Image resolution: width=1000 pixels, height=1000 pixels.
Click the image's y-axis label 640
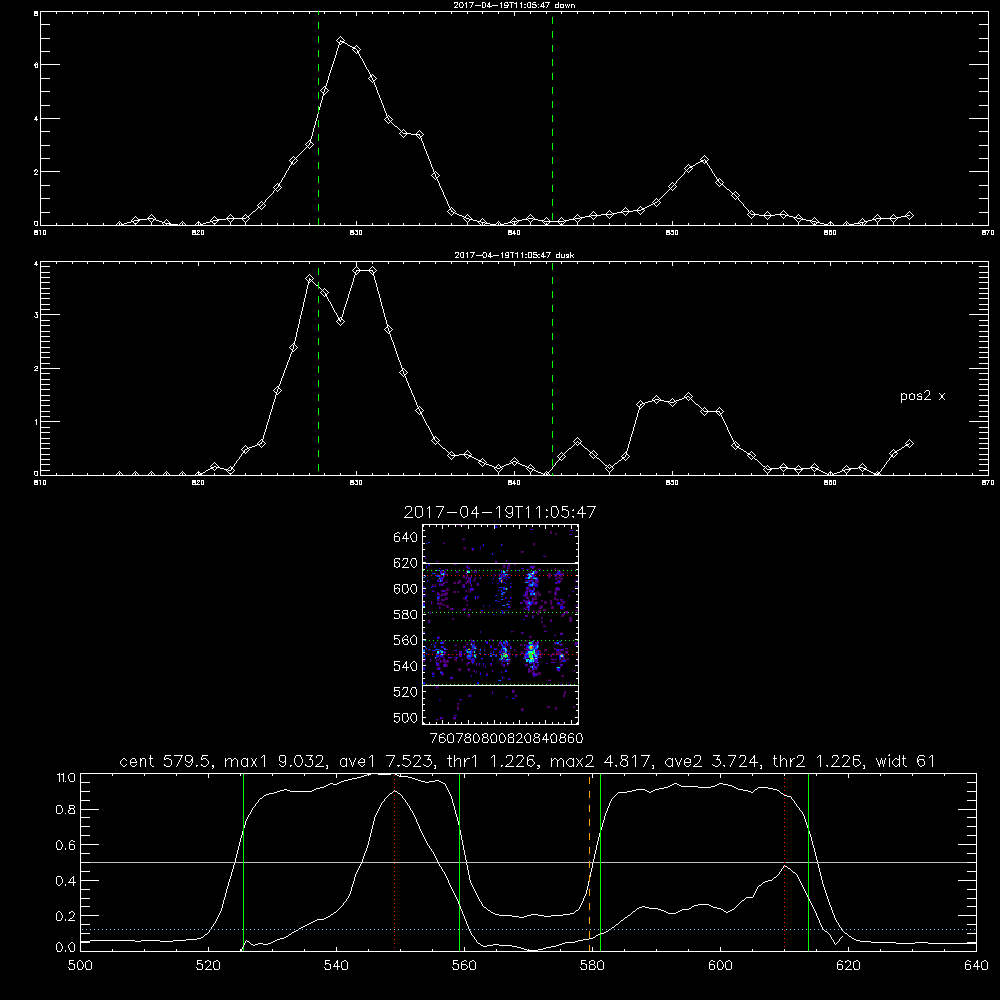click(406, 538)
